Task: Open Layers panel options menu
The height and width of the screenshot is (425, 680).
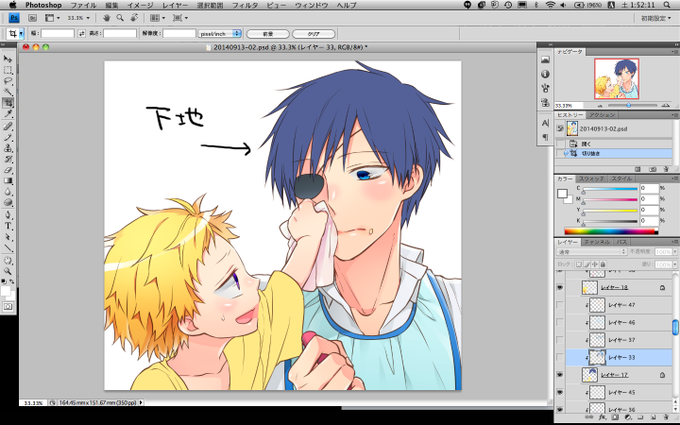Action: click(x=674, y=242)
